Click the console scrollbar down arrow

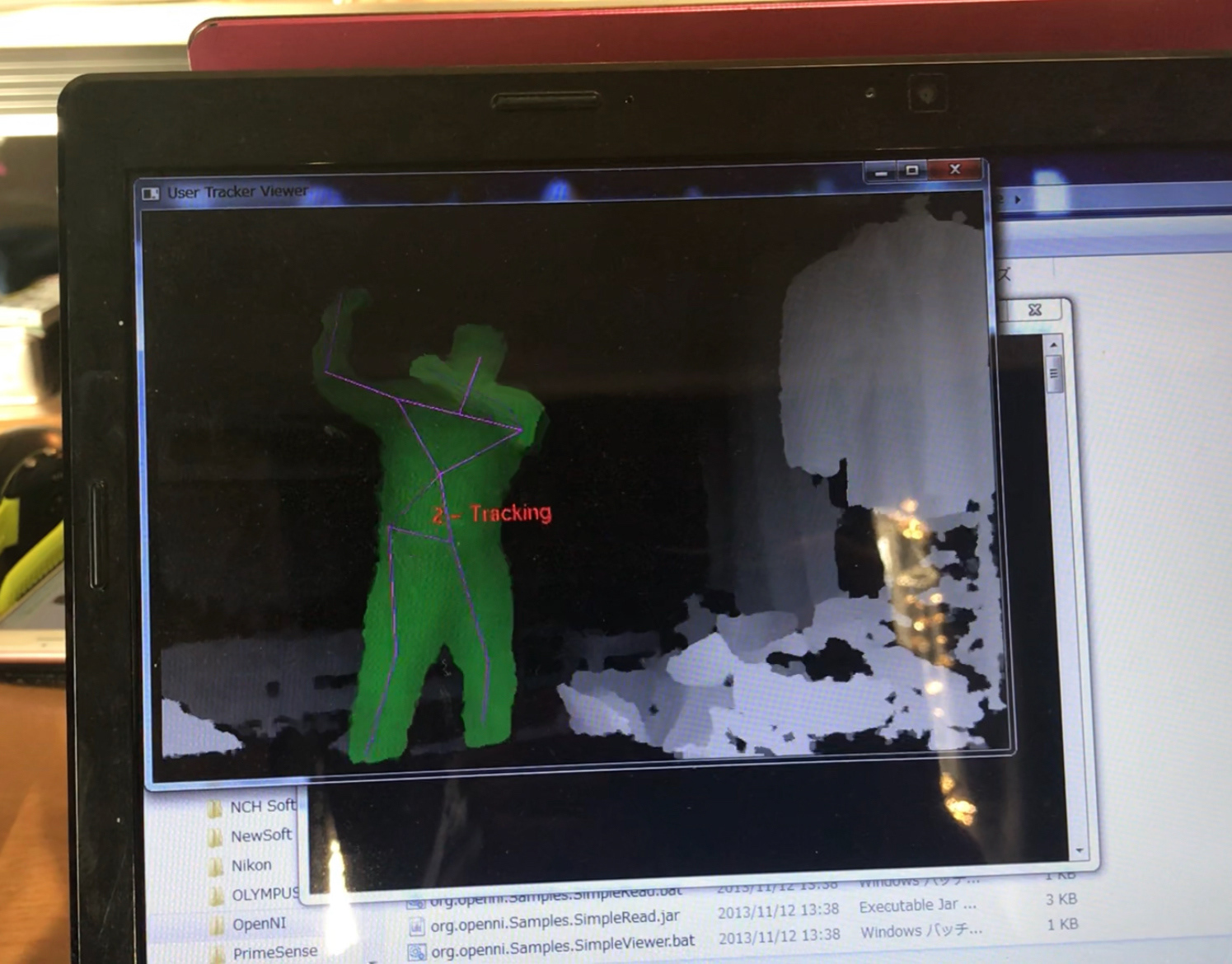[1079, 850]
